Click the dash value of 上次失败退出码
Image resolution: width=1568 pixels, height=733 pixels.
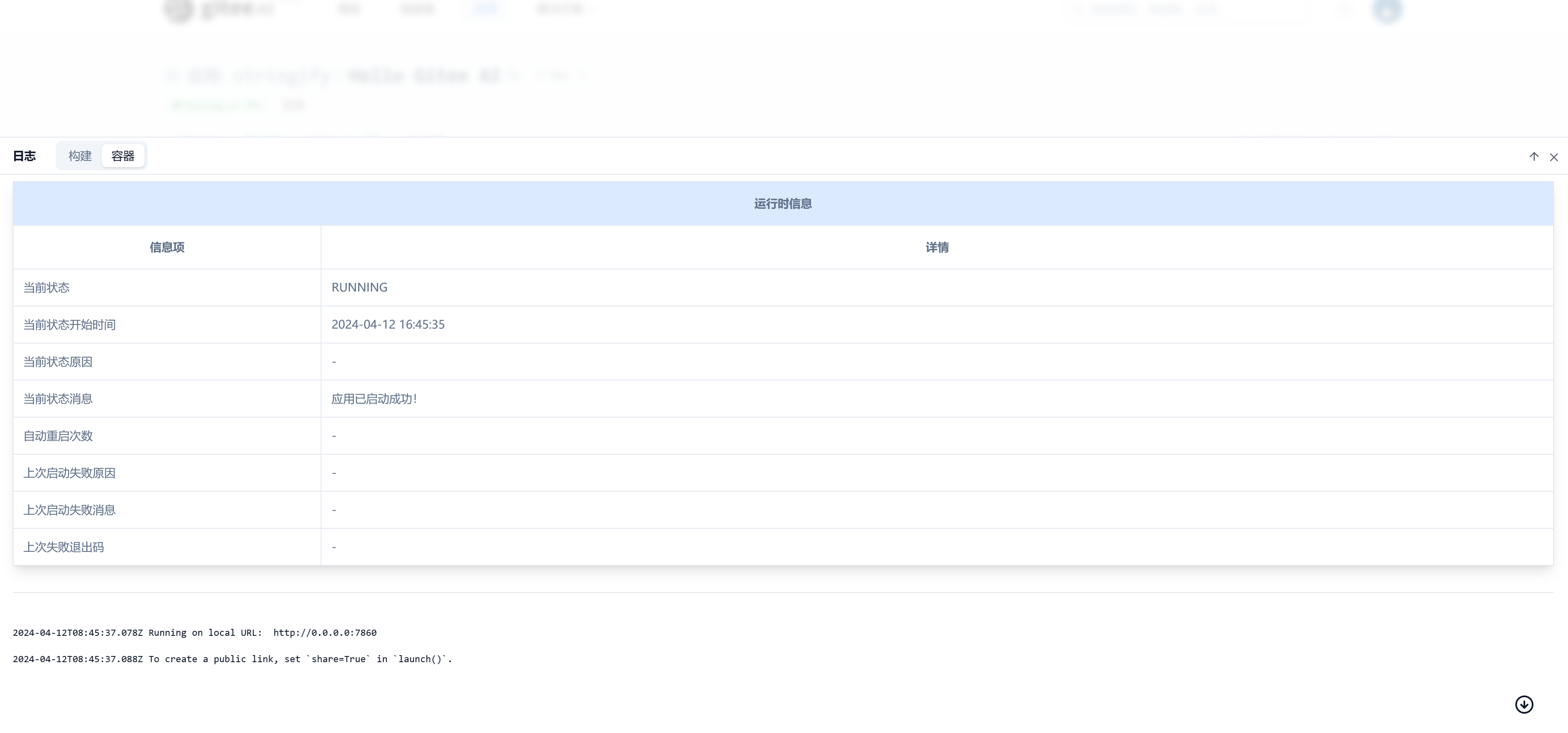(333, 547)
